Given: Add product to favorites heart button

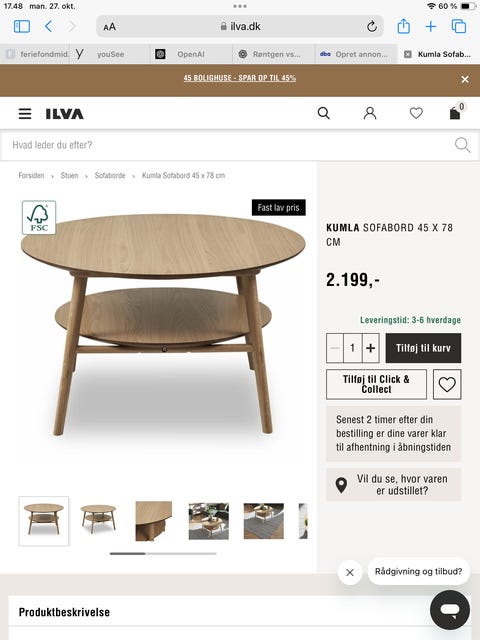Looking at the screenshot, I should point(447,384).
